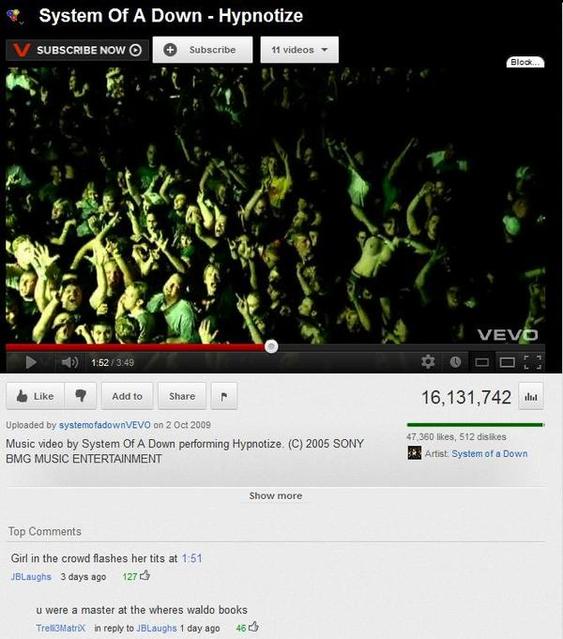Show video statistics with the bar chart icon
The width and height of the screenshot is (563, 639).
pos(531,396)
